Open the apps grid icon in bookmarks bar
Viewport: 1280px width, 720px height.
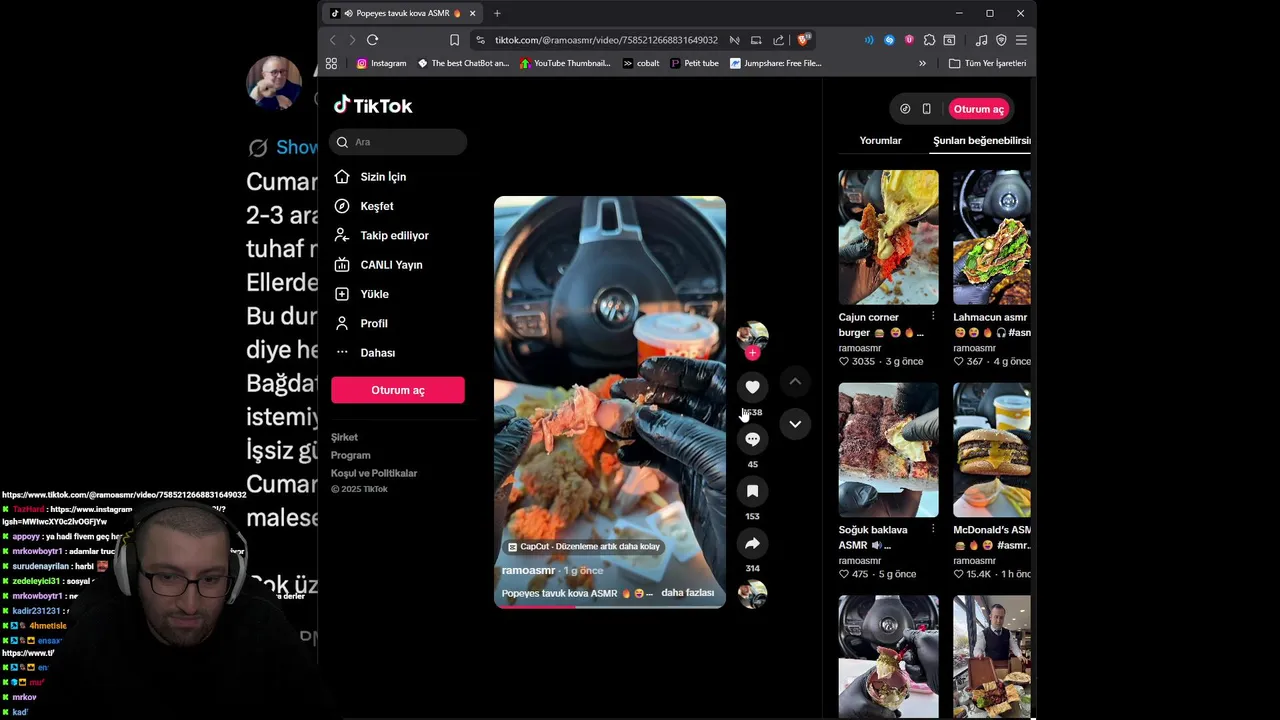coord(331,63)
